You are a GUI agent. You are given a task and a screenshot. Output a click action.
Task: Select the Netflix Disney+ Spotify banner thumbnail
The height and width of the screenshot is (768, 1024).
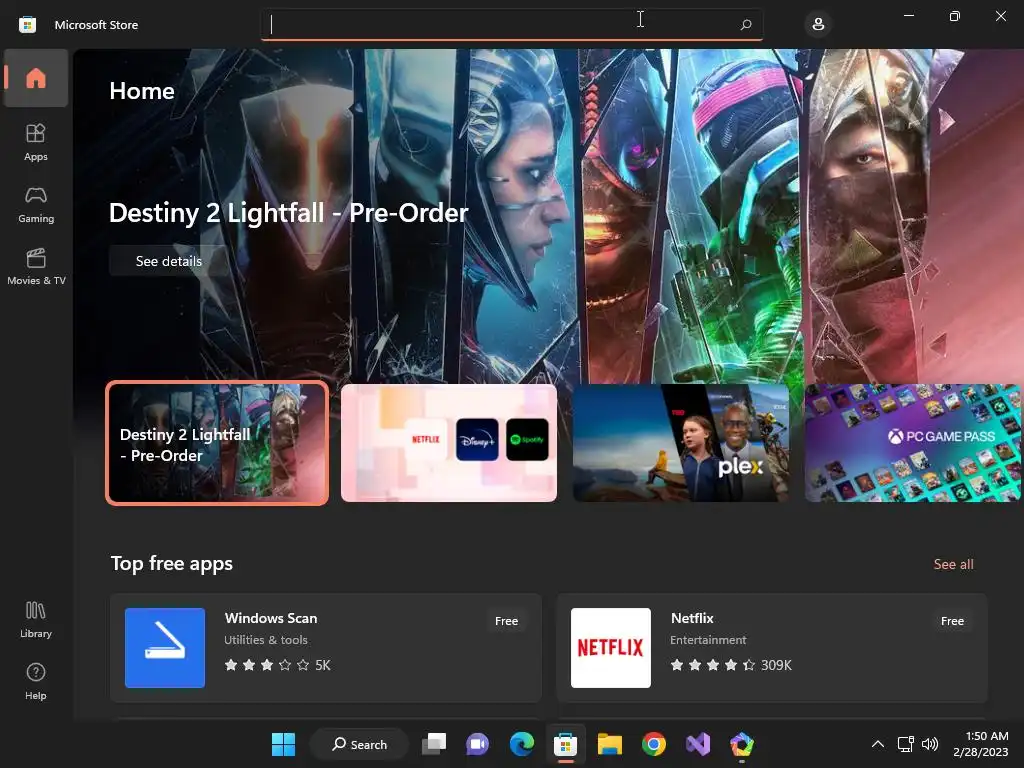[x=449, y=443]
